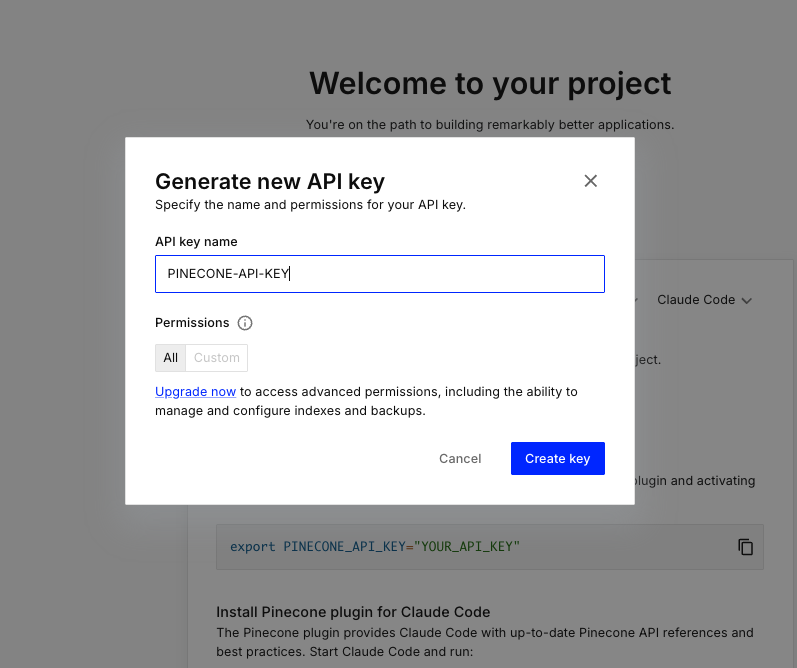Click the export keyword in the code block

click(252, 547)
